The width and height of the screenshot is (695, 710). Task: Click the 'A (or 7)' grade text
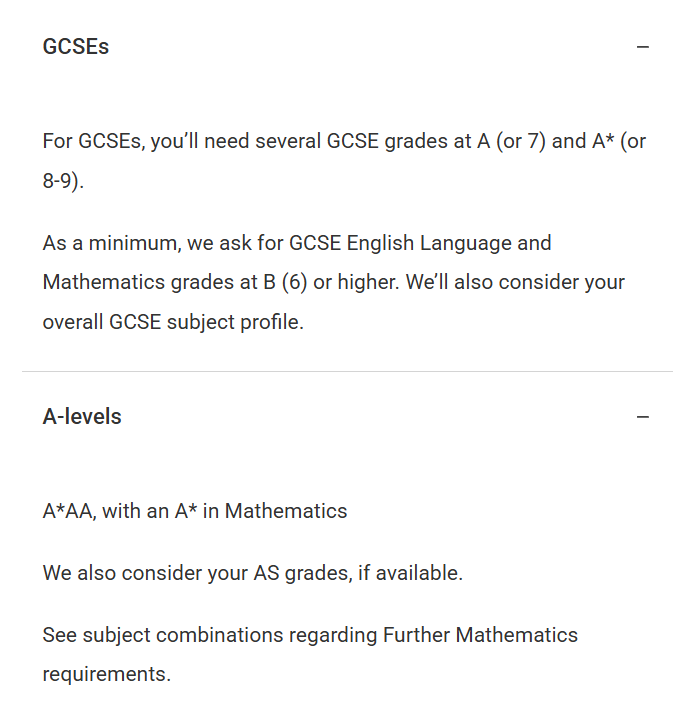pos(511,141)
